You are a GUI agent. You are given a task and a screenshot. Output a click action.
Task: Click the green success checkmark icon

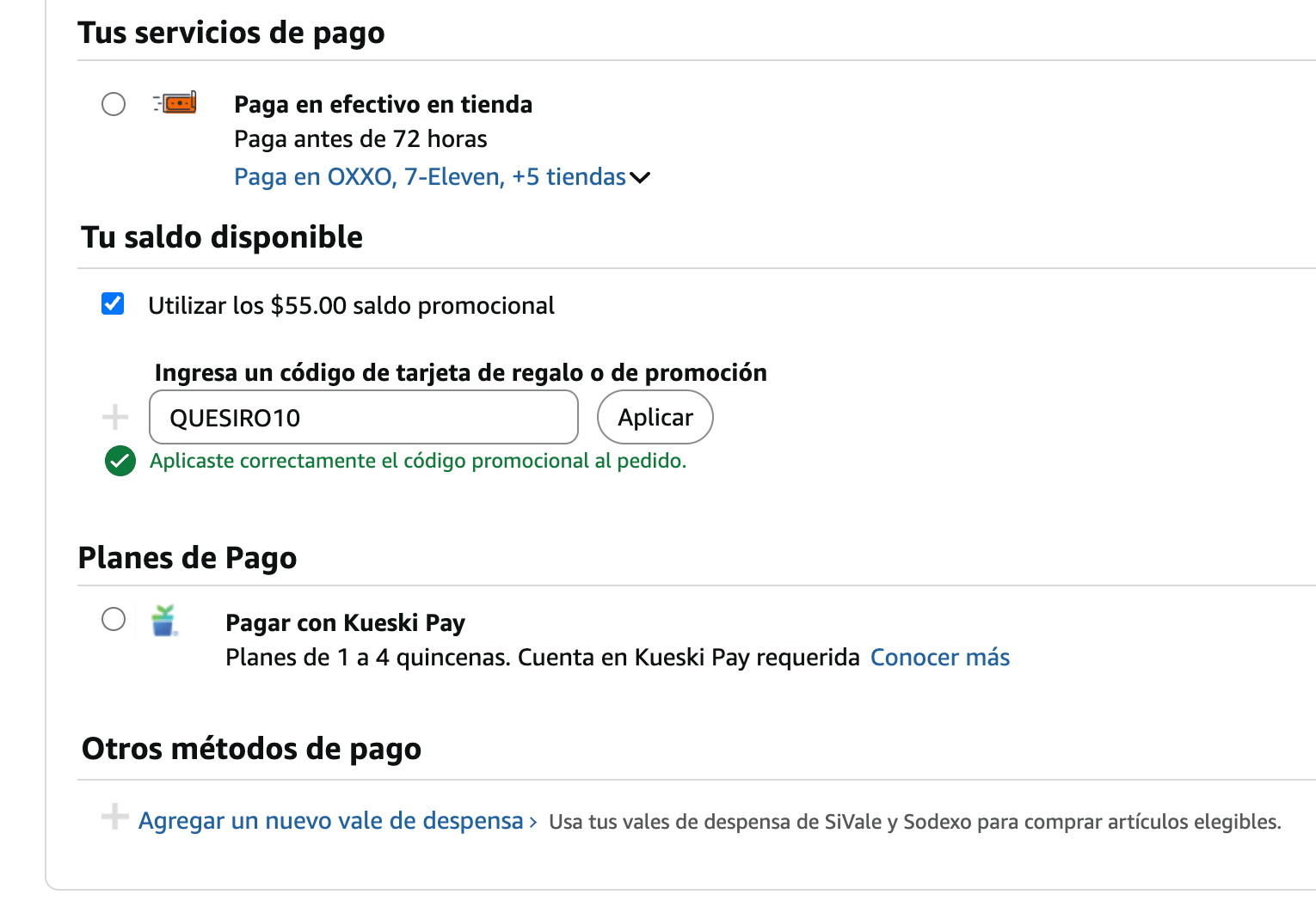click(120, 461)
